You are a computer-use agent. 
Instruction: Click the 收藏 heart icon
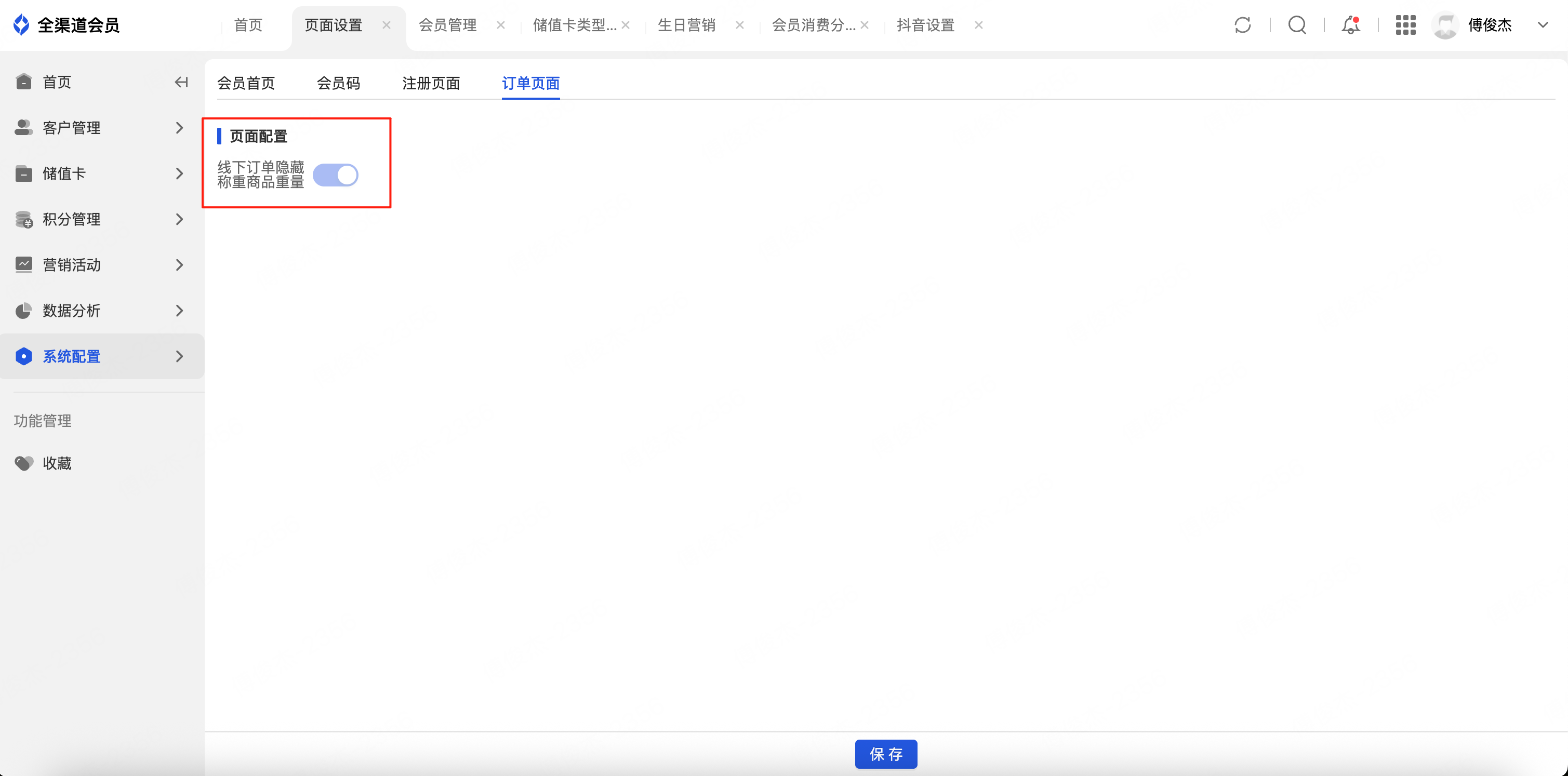[x=24, y=463]
